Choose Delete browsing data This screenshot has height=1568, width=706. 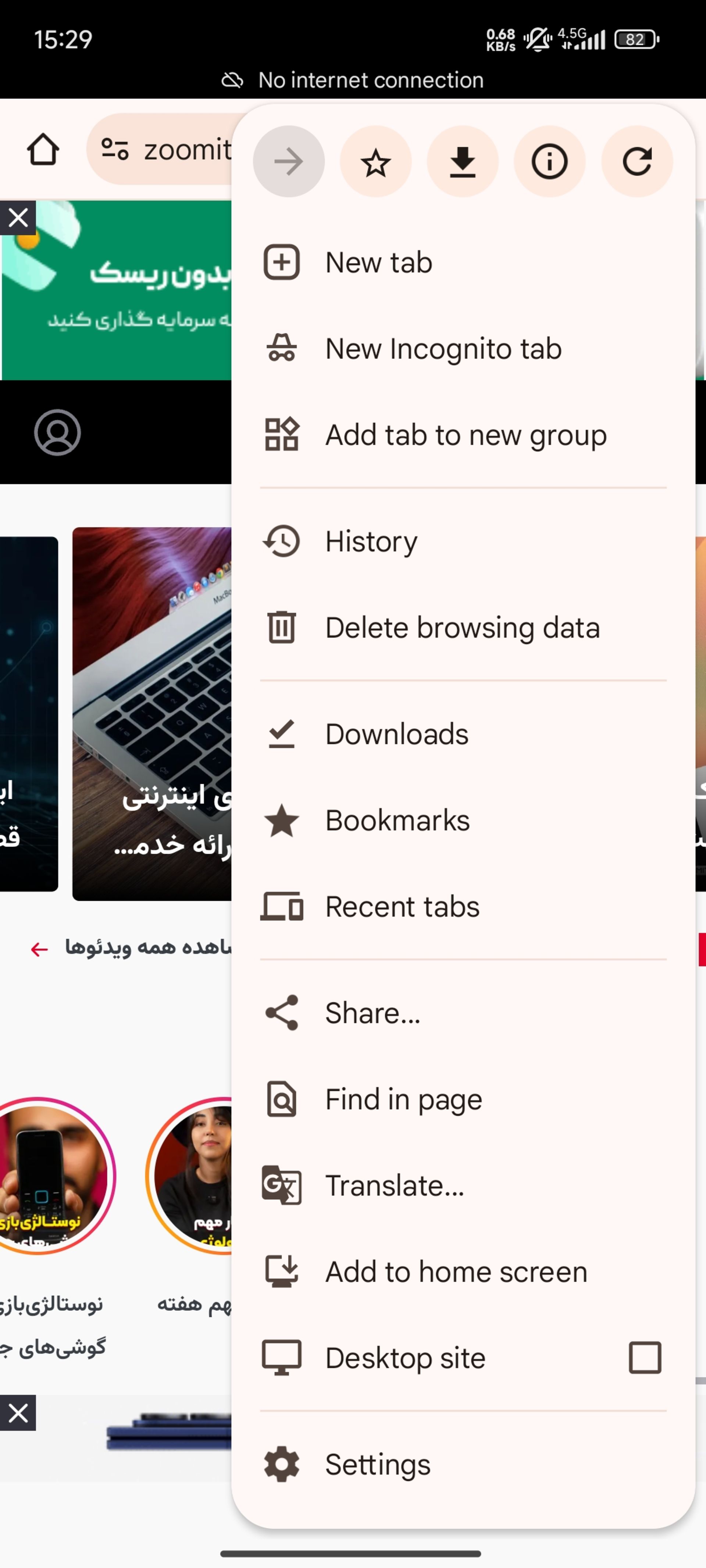click(462, 628)
